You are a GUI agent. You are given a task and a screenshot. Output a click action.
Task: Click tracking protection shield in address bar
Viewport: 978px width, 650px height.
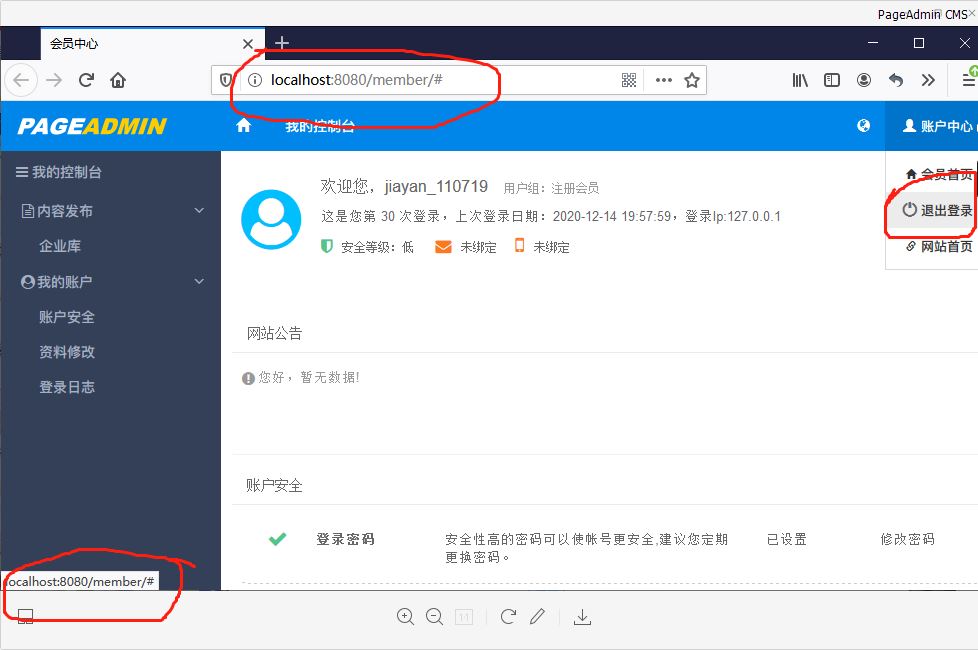click(226, 80)
